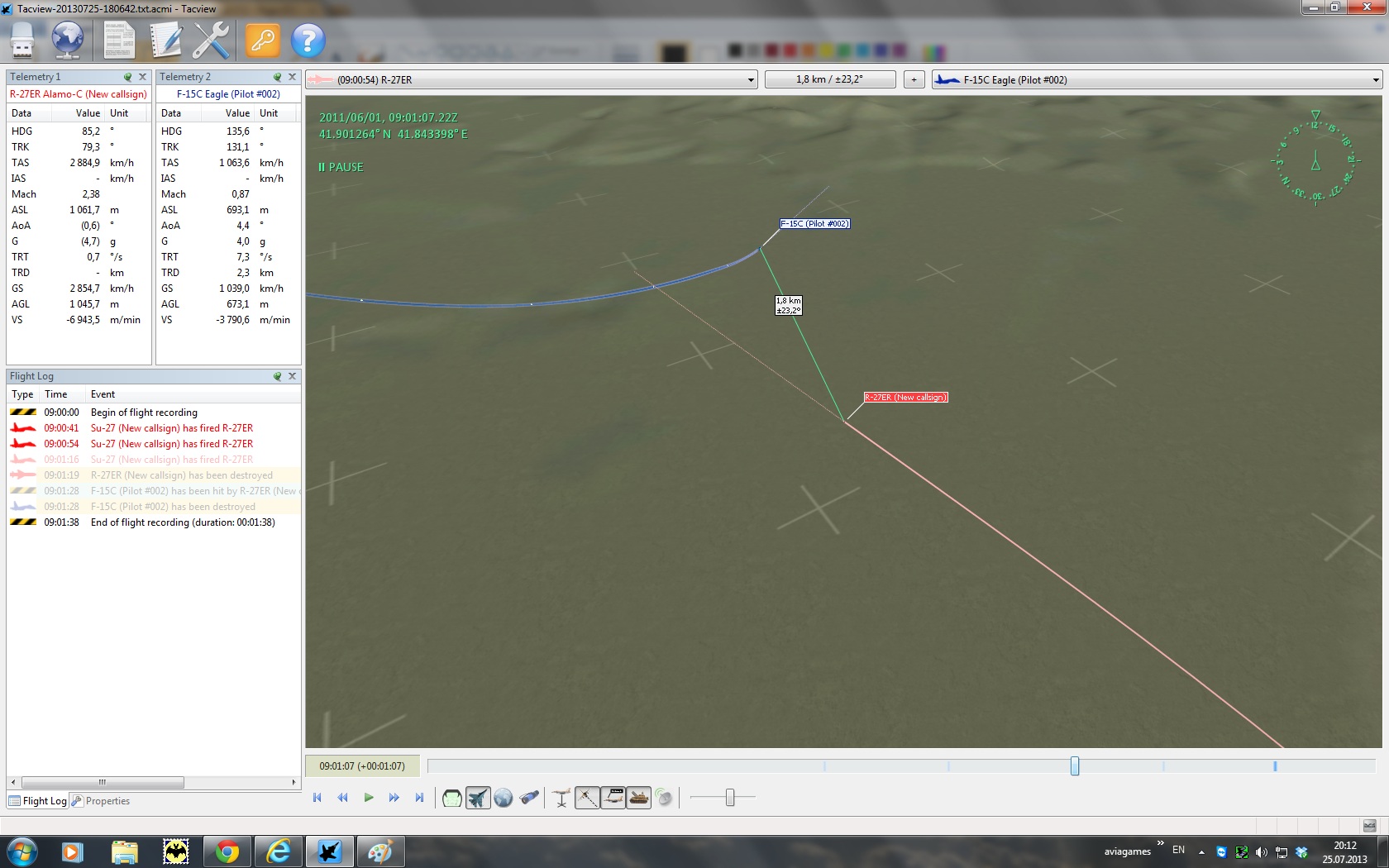Toggle the radar dish icon

(664, 798)
